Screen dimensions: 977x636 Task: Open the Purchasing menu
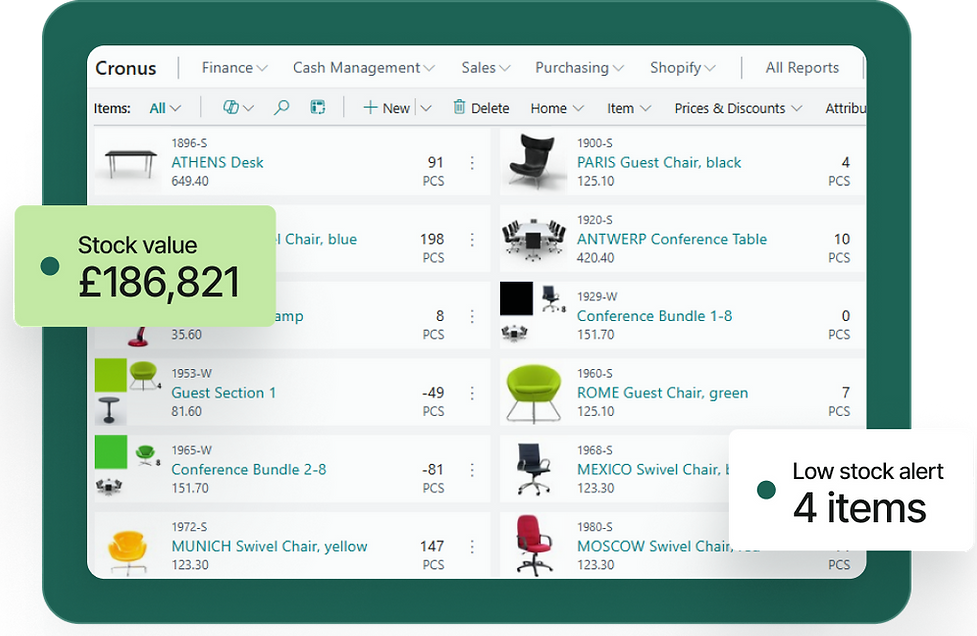[x=579, y=67]
